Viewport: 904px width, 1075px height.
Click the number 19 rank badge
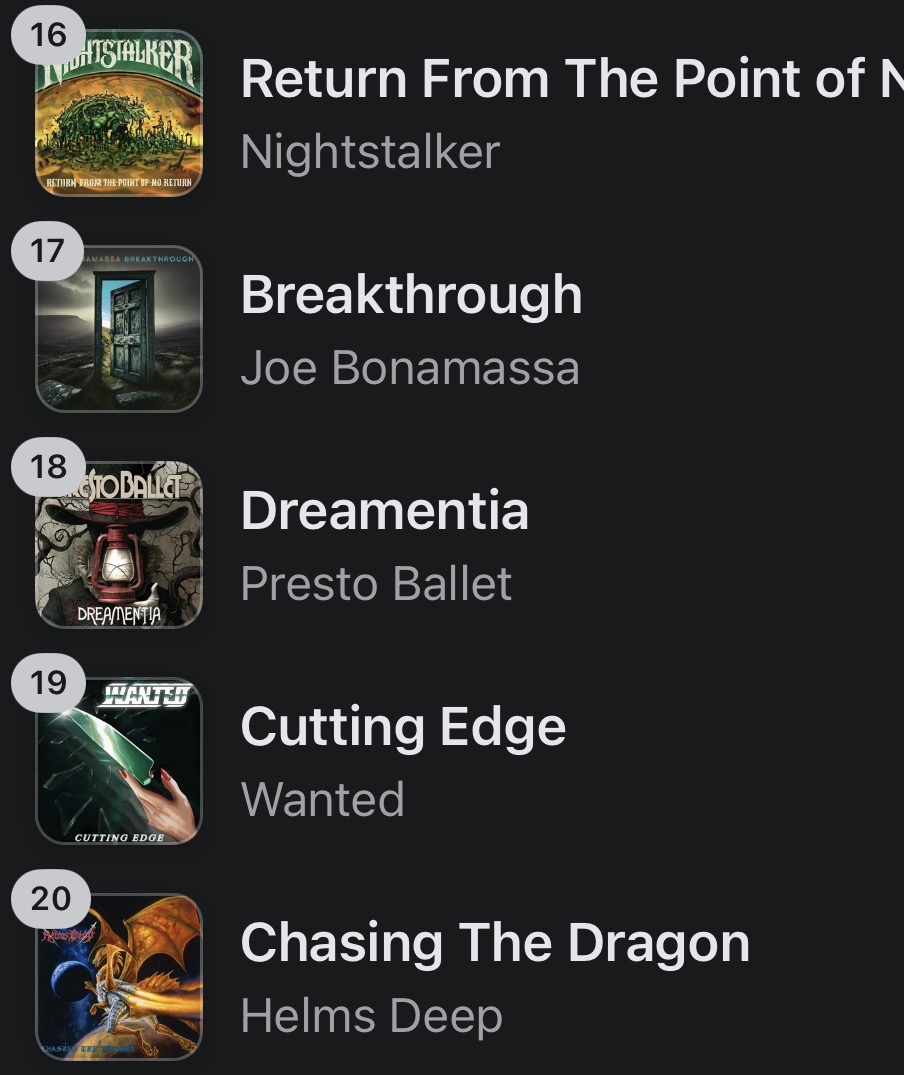(x=48, y=683)
